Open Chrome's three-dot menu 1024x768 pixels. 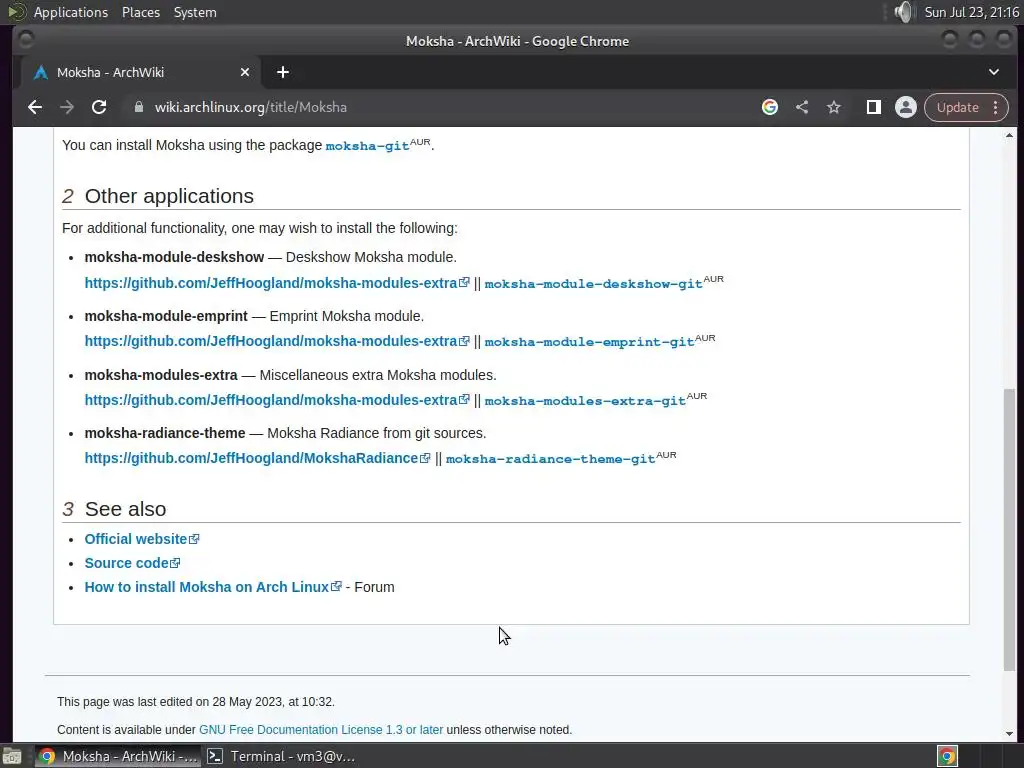[996, 107]
